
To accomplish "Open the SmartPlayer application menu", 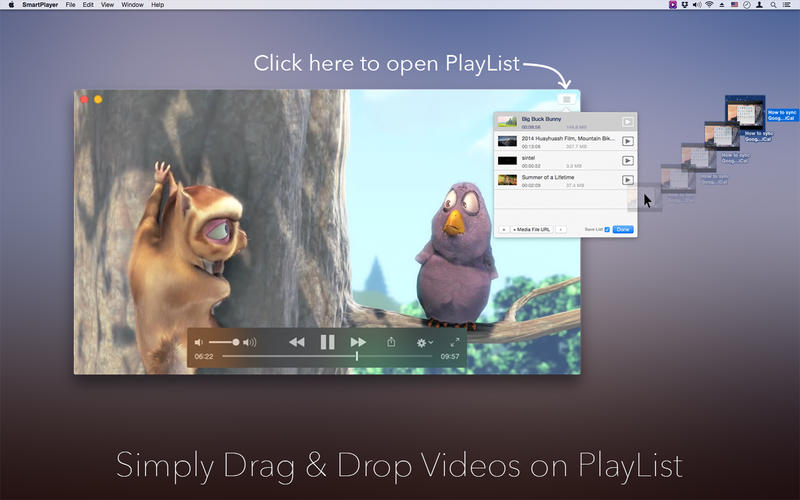I will coord(40,5).
